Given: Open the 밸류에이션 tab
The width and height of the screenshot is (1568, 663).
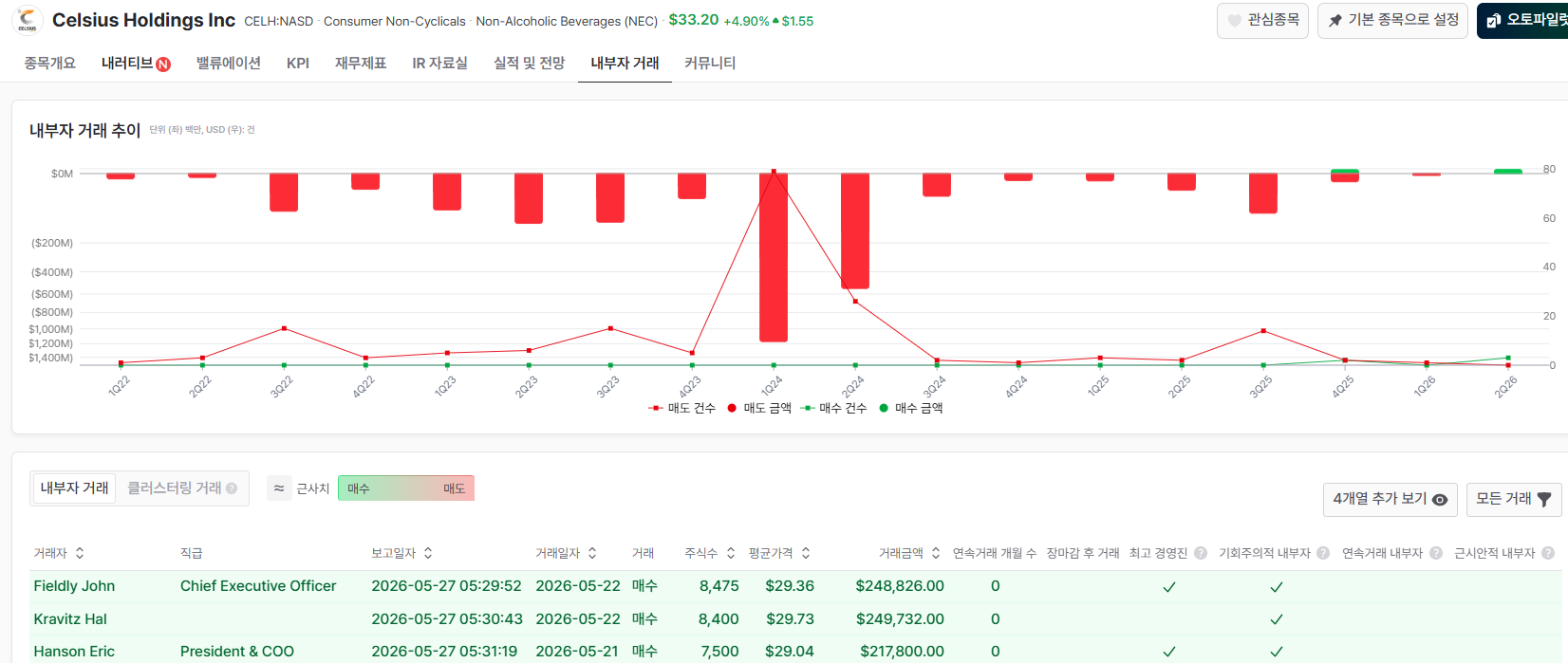Looking at the screenshot, I should [229, 63].
